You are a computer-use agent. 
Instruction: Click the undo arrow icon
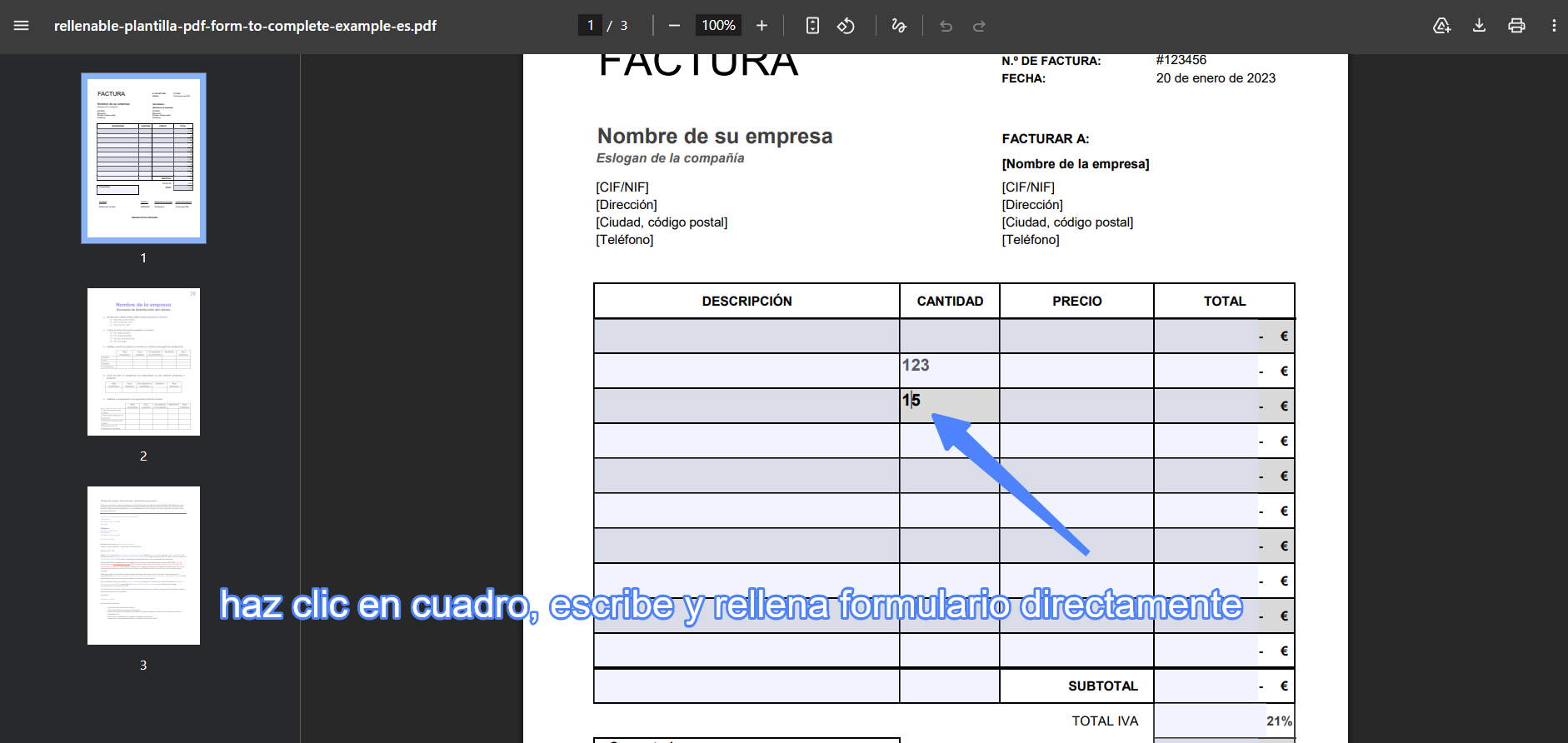tap(946, 26)
